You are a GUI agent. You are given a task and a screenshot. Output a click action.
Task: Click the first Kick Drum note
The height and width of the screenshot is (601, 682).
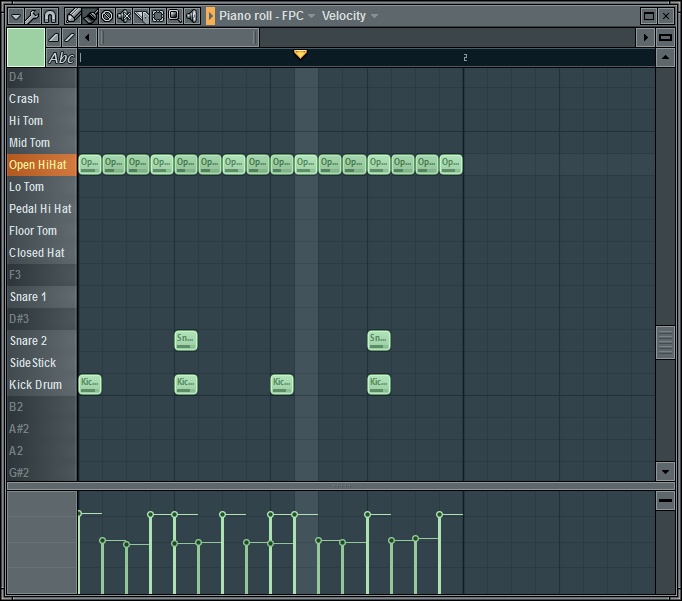point(90,385)
